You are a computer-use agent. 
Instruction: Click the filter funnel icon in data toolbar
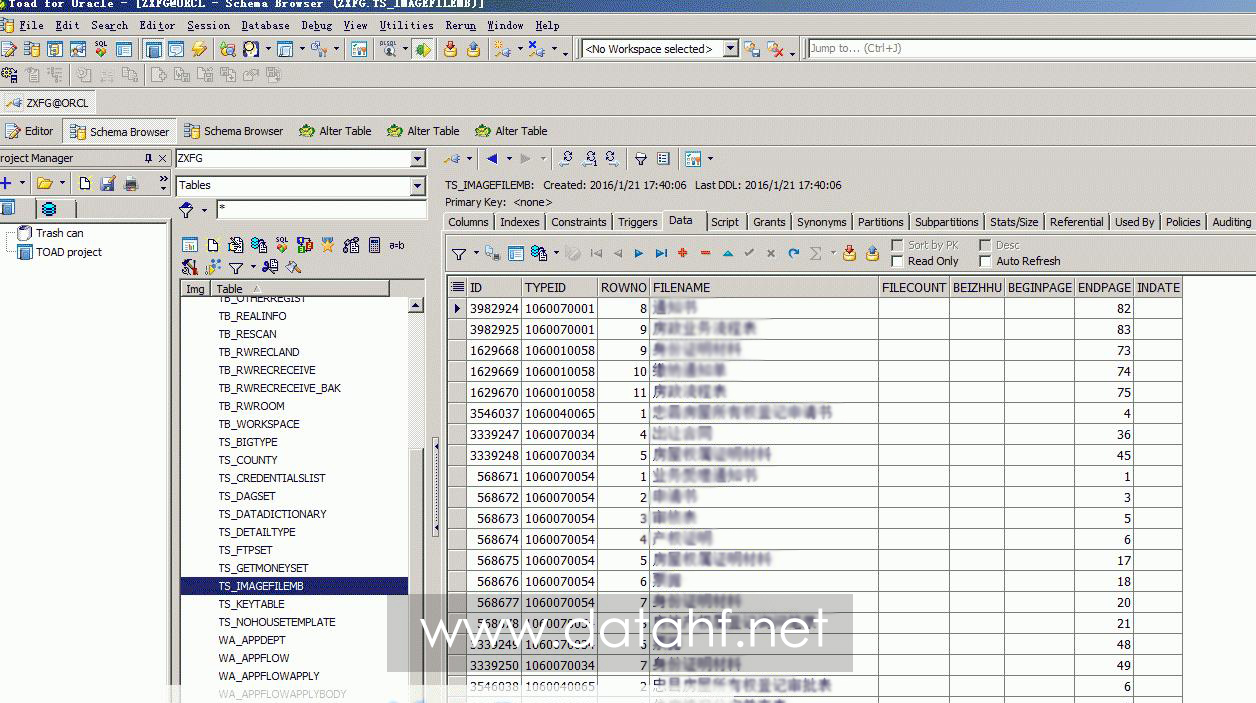click(457, 254)
